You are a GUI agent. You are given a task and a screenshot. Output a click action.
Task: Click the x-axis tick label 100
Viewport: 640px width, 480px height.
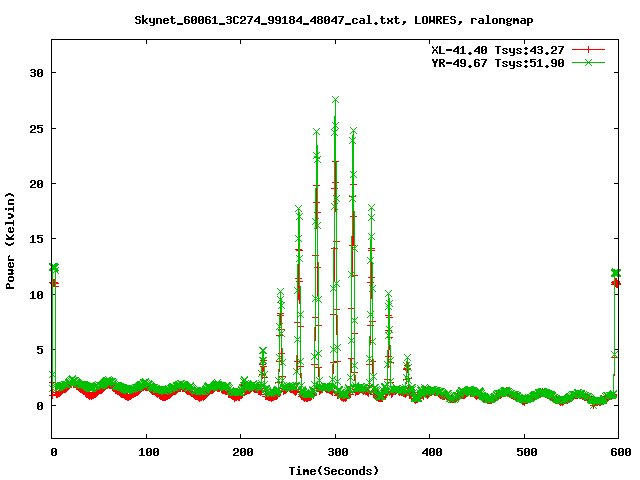pyautogui.click(x=149, y=452)
